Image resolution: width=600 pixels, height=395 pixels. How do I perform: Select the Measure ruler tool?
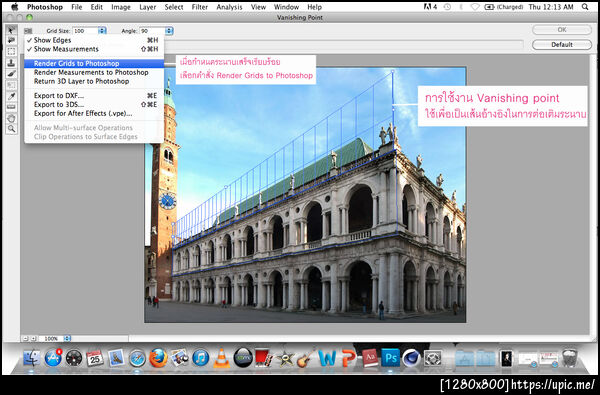11,107
